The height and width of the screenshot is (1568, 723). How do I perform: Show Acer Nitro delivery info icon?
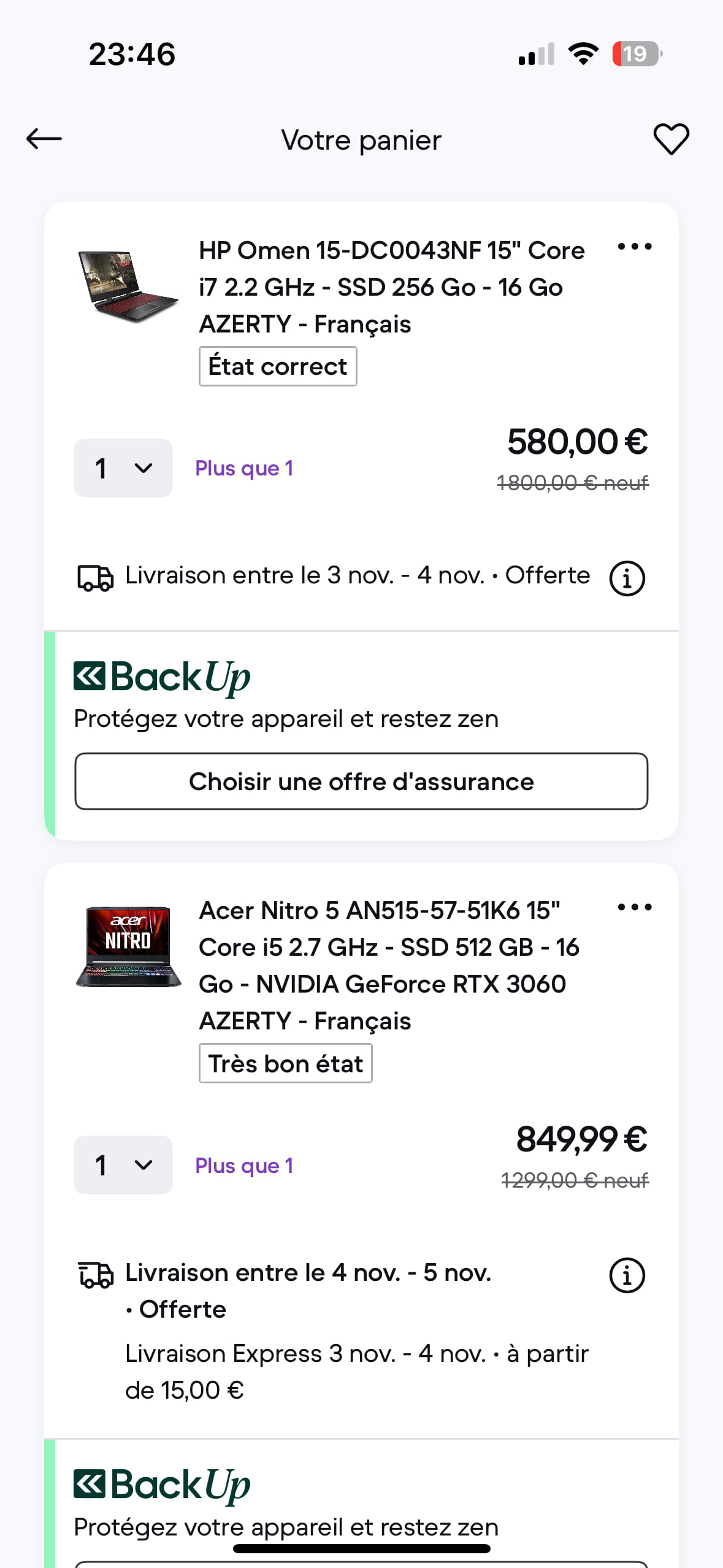click(627, 1275)
